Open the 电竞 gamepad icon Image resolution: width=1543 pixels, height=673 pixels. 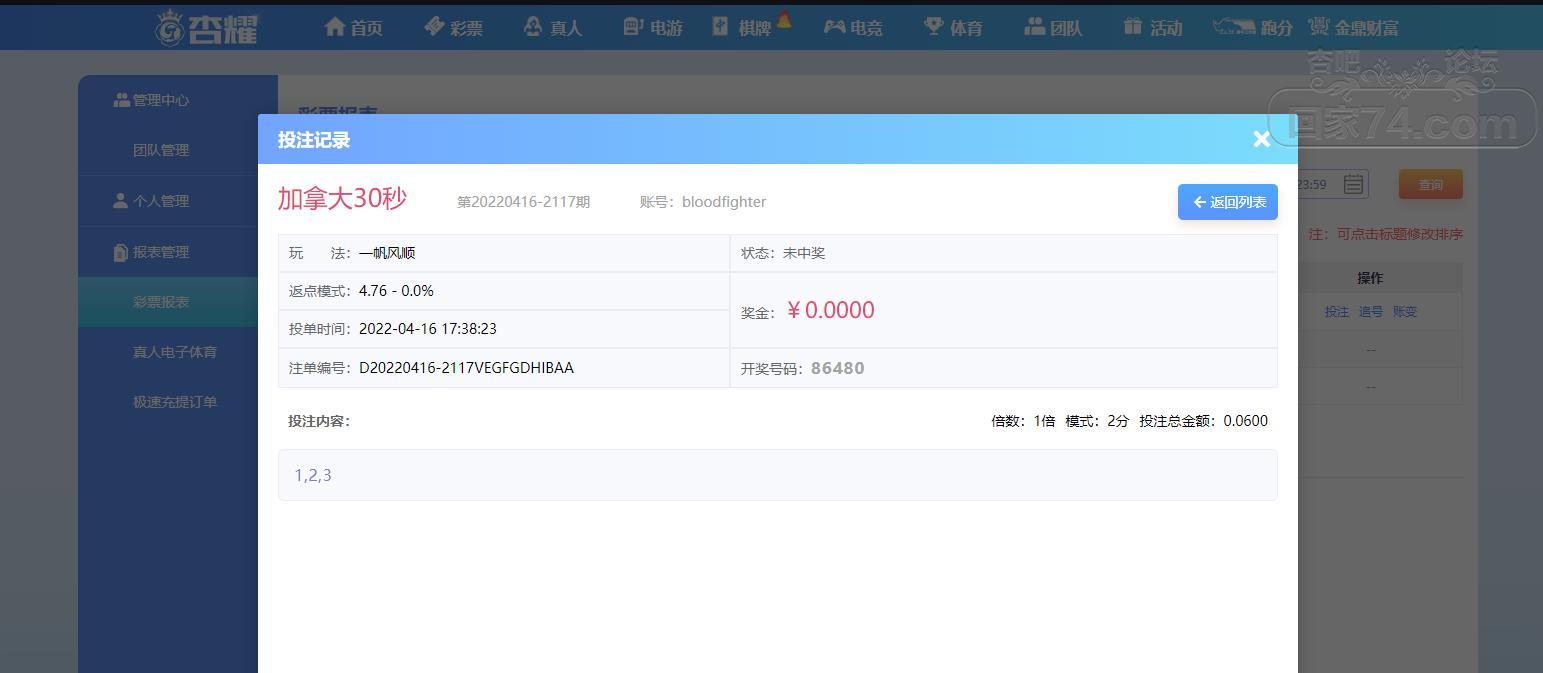click(834, 27)
